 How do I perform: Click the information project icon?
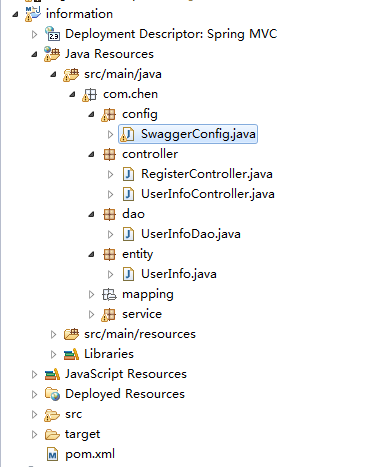tap(33, 14)
